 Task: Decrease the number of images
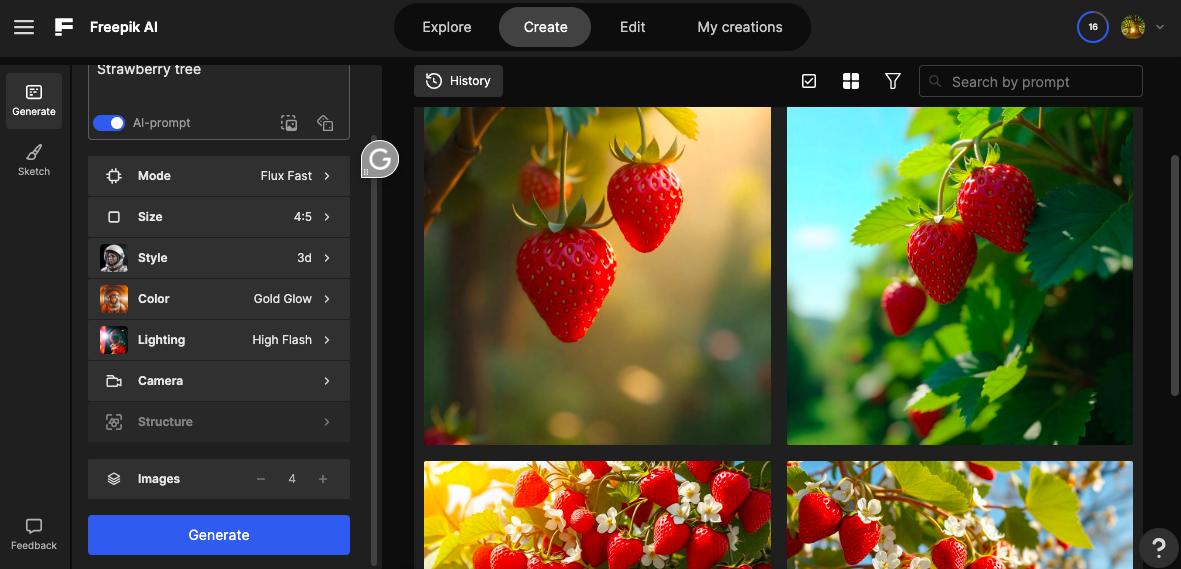261,479
